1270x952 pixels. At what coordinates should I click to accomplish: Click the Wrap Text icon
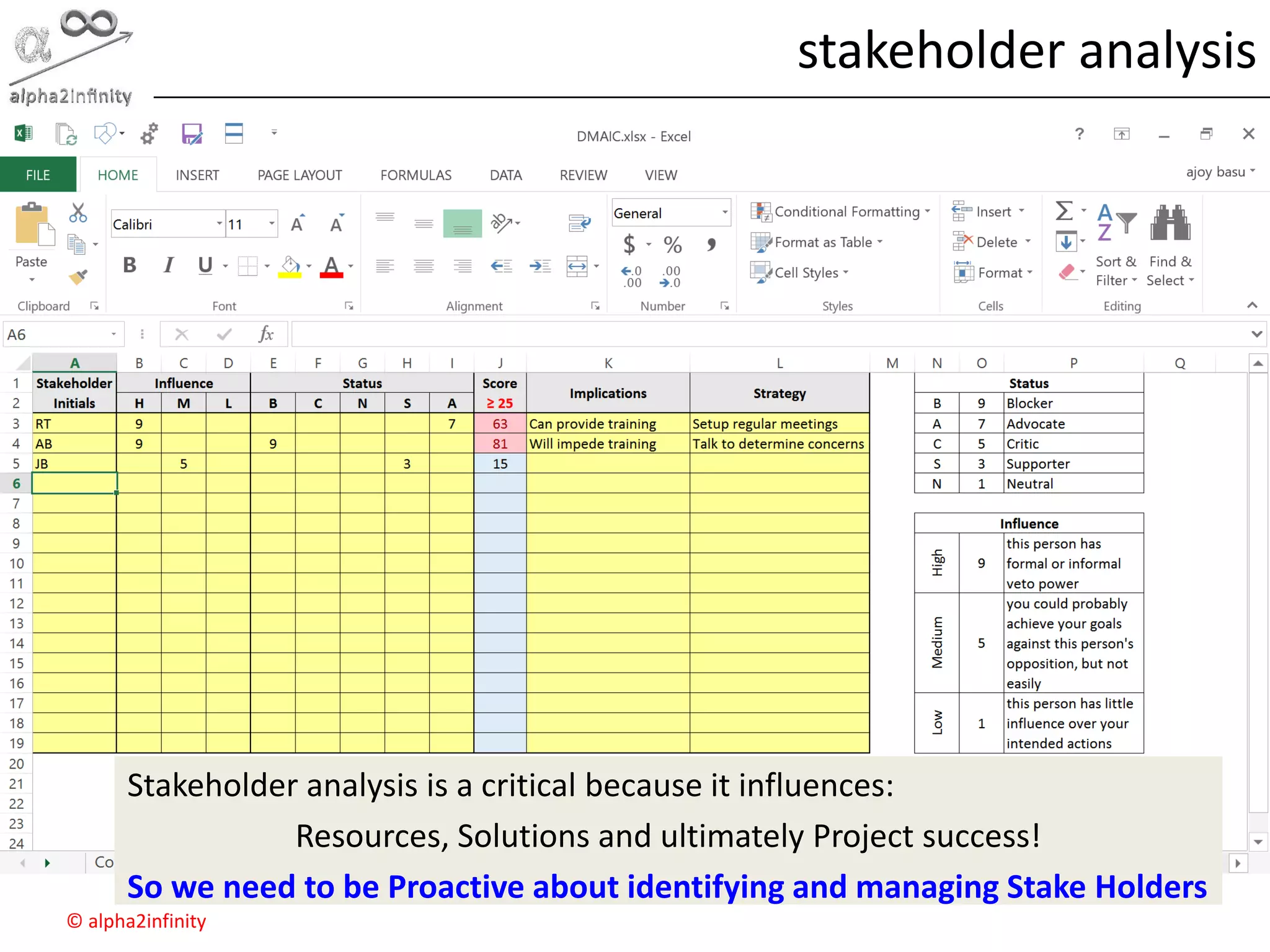(x=579, y=223)
